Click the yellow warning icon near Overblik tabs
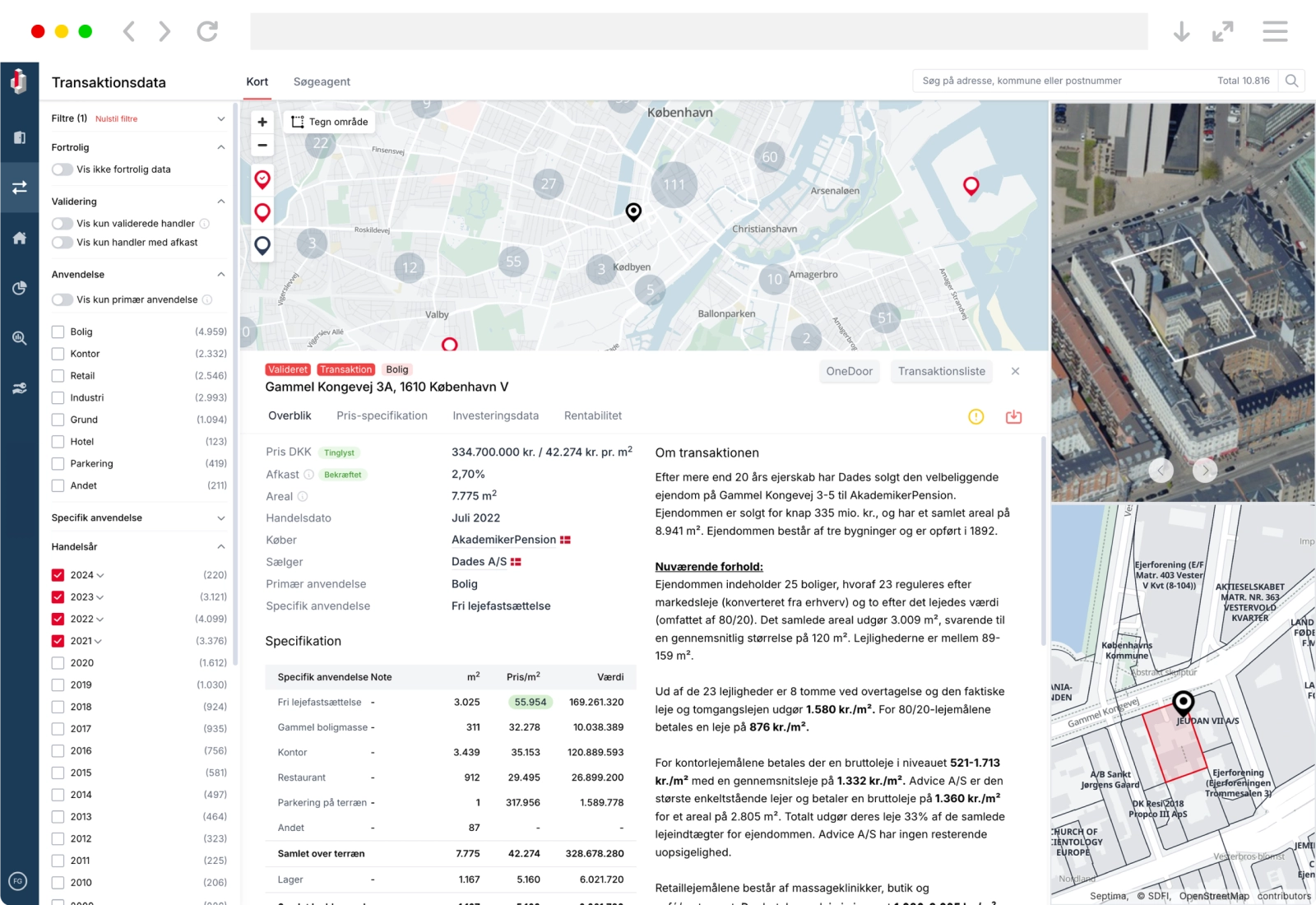The height and width of the screenshot is (905, 1316). [x=975, y=417]
